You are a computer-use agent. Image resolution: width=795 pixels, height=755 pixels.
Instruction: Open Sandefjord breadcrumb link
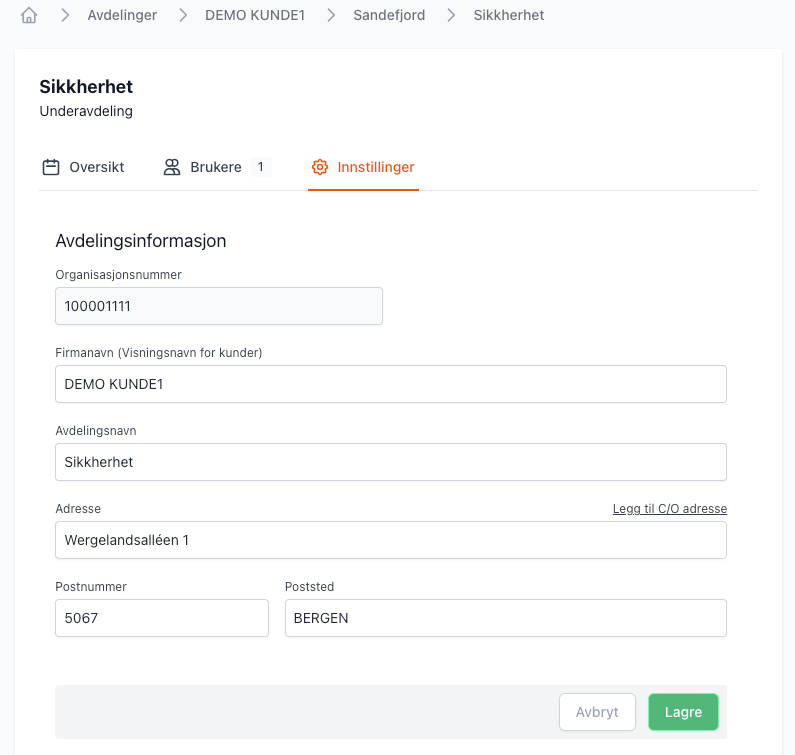389,16
